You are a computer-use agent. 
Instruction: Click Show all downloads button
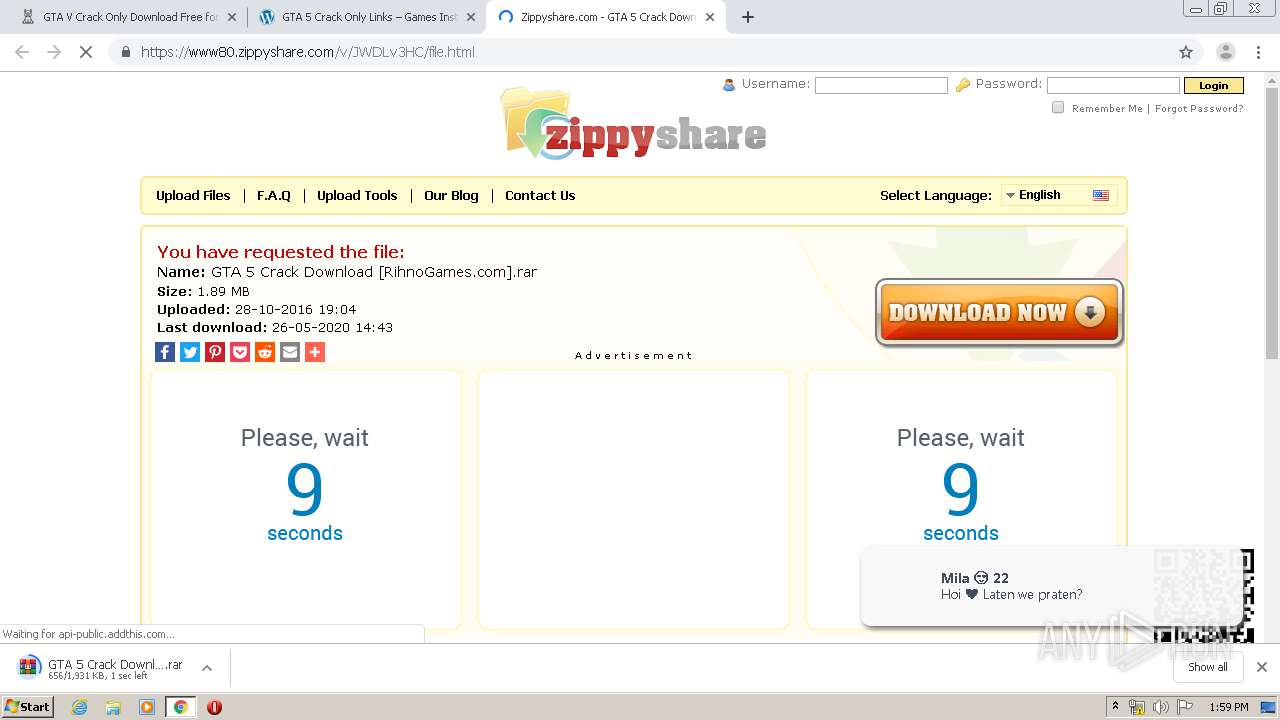[1208, 667]
